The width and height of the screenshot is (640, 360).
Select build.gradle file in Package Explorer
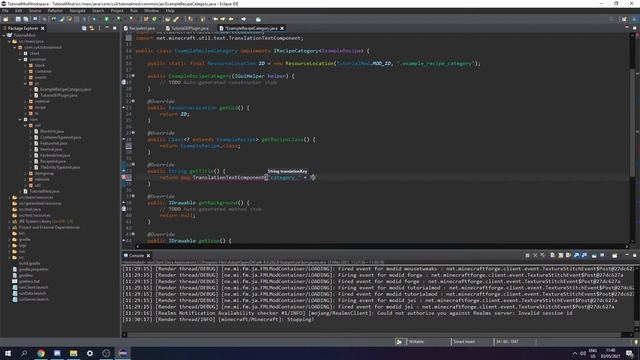pos(29,263)
